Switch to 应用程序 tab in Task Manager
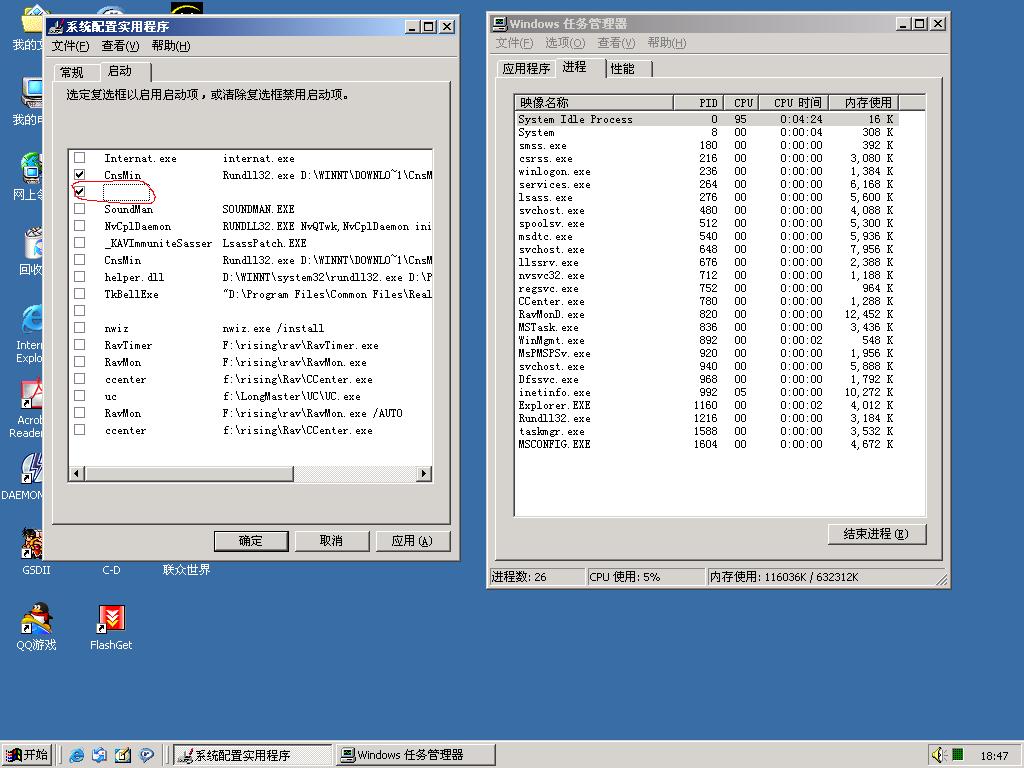 pos(526,69)
